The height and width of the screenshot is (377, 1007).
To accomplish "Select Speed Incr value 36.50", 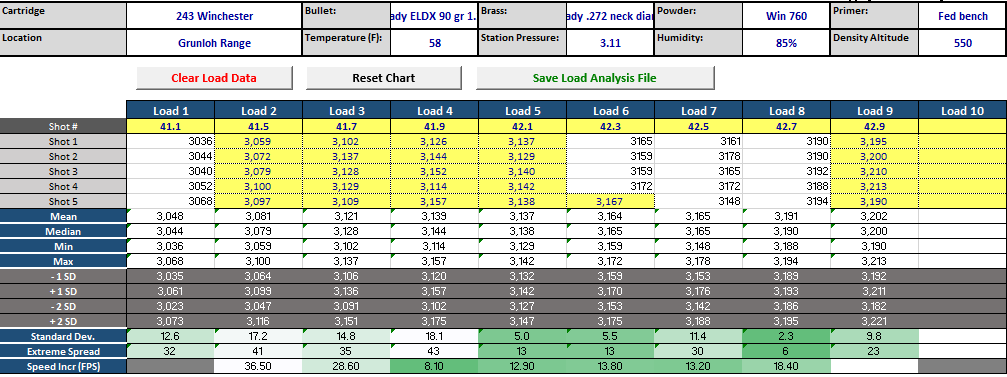I will 258,366.
